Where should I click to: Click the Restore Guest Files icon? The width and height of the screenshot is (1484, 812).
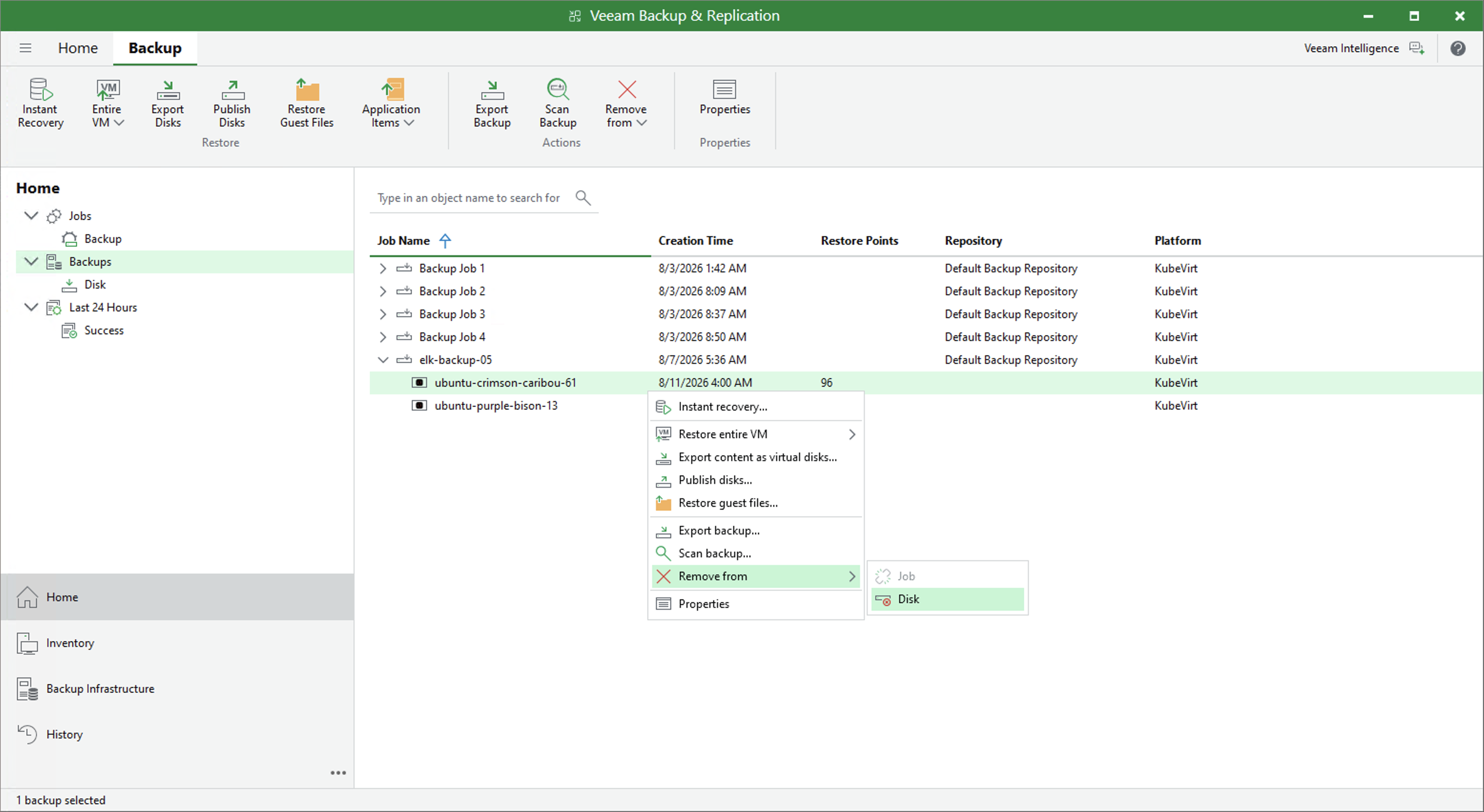tap(306, 103)
